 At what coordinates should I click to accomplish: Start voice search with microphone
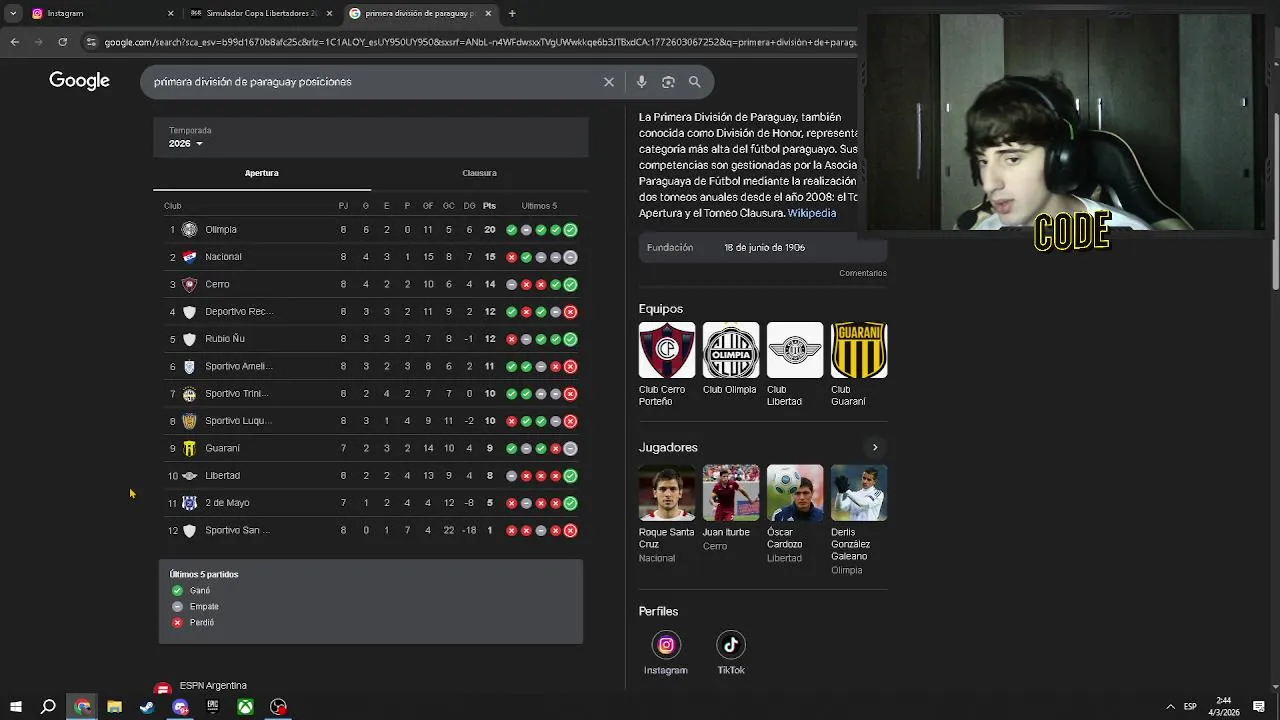coord(642,82)
